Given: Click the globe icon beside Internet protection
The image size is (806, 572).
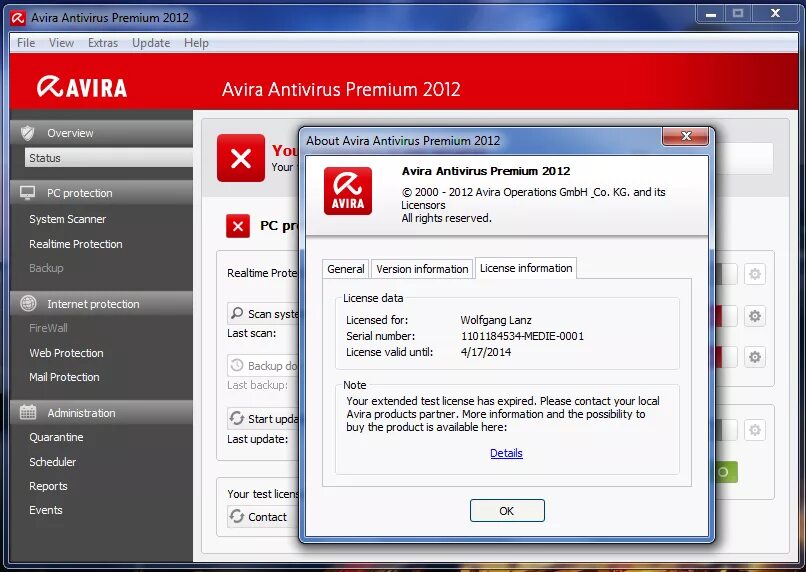Looking at the screenshot, I should coord(28,304).
